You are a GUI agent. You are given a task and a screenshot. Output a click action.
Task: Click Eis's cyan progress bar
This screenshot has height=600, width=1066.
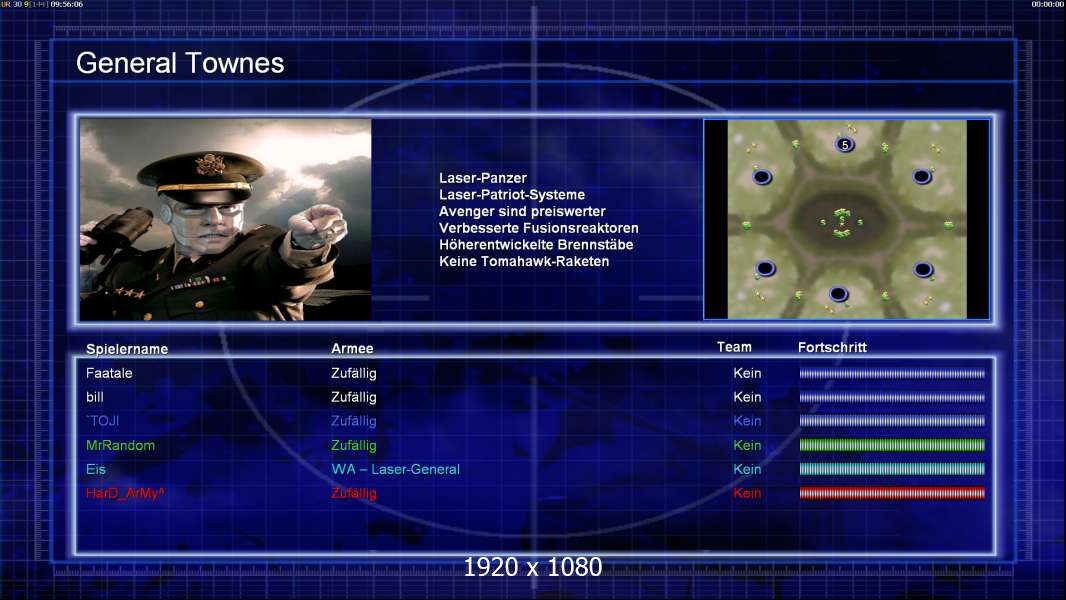point(892,469)
